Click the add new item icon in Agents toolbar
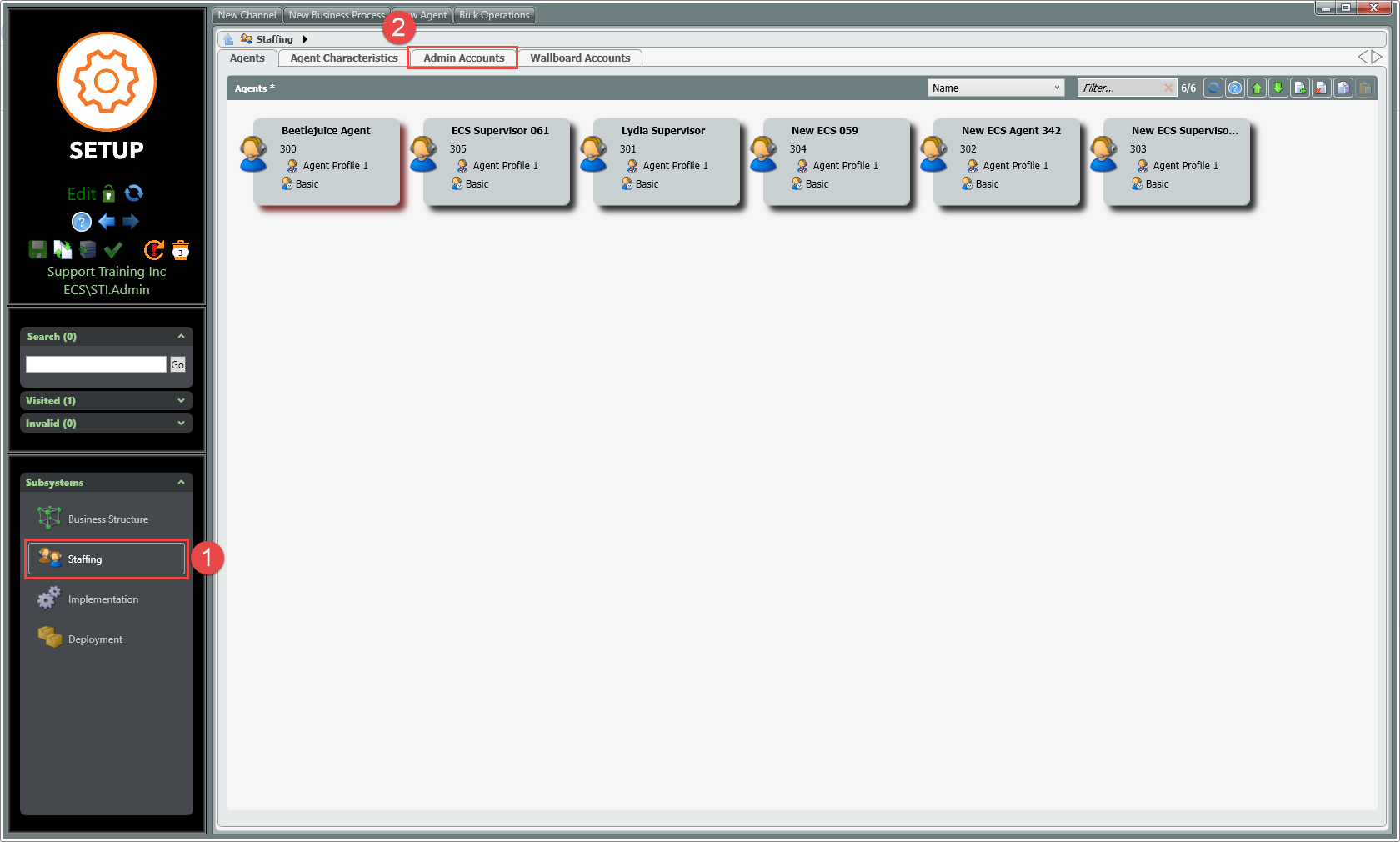1400x842 pixels. [1299, 88]
